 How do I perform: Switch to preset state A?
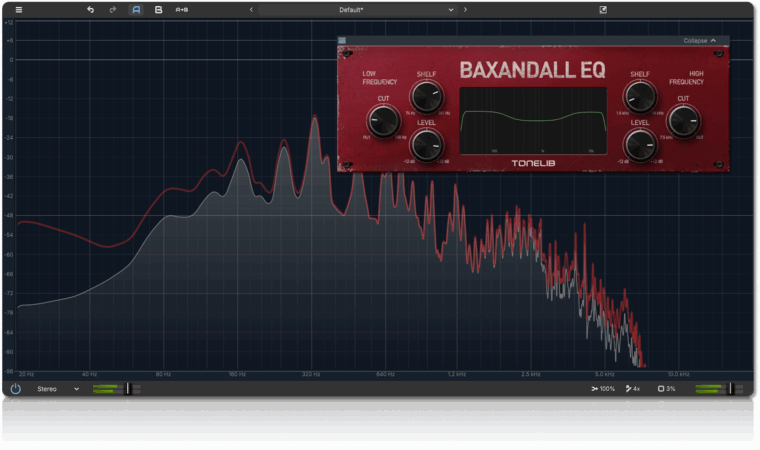tap(136, 9)
